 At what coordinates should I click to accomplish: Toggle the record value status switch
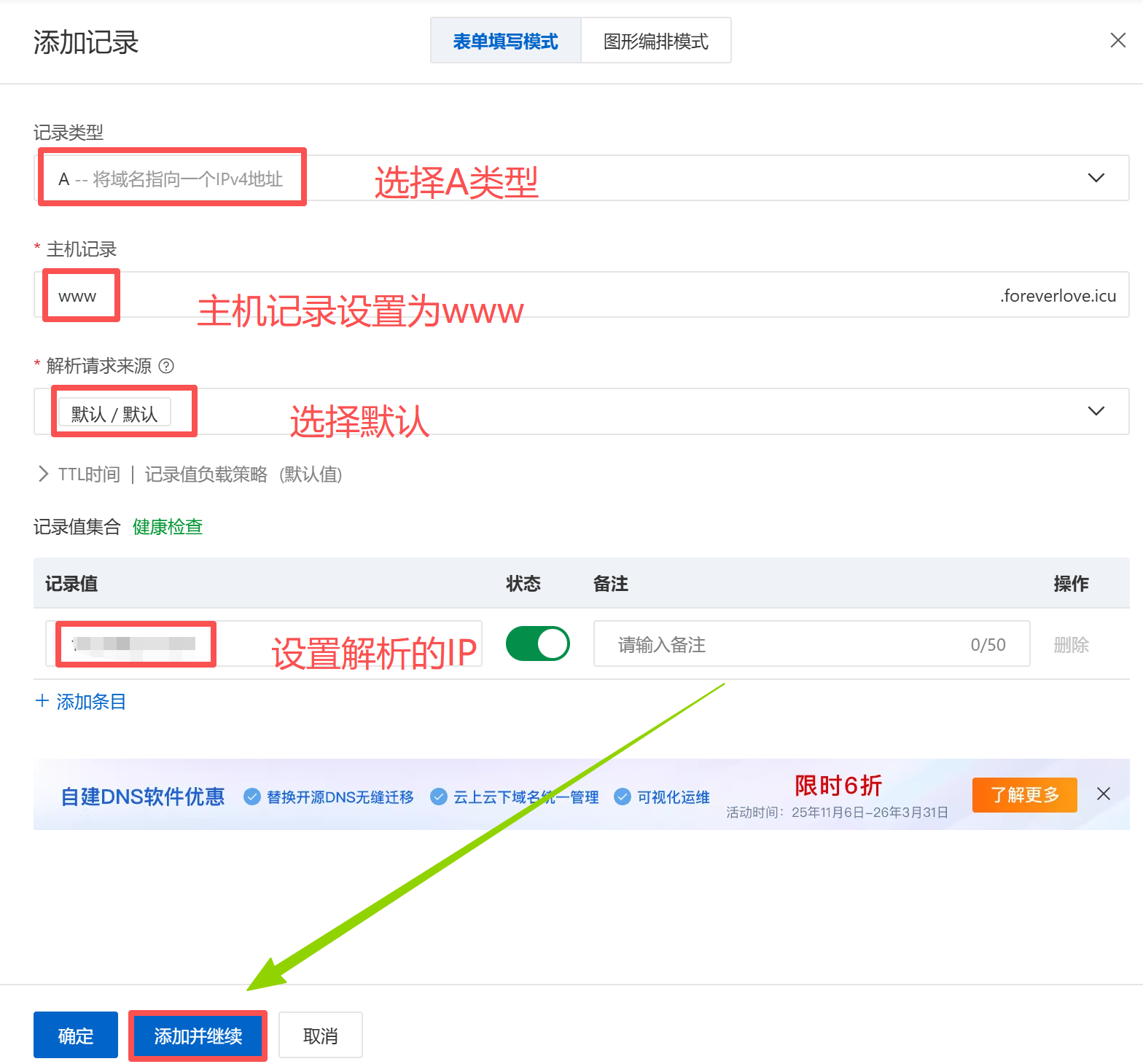point(538,644)
